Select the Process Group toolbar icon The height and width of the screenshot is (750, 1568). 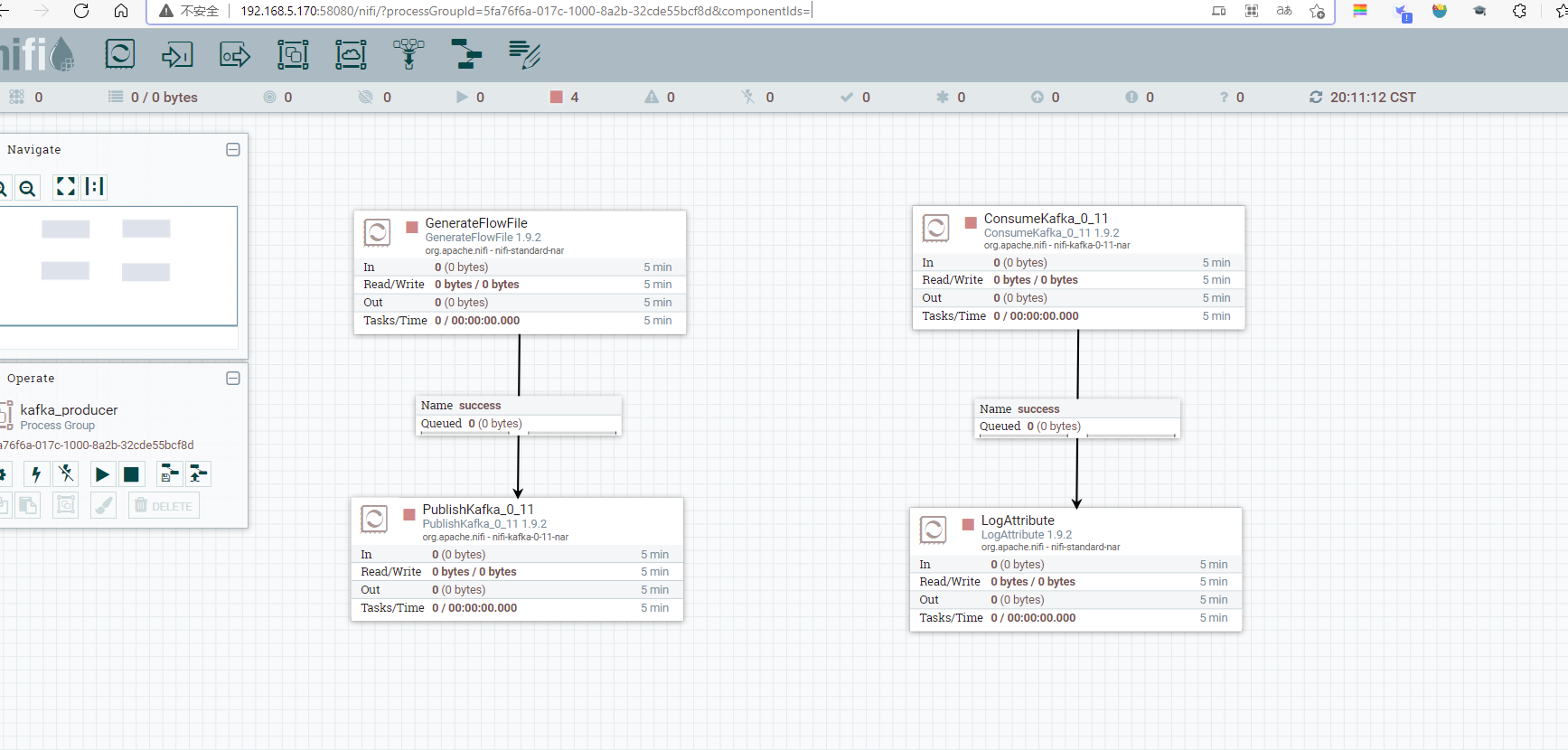[x=293, y=54]
